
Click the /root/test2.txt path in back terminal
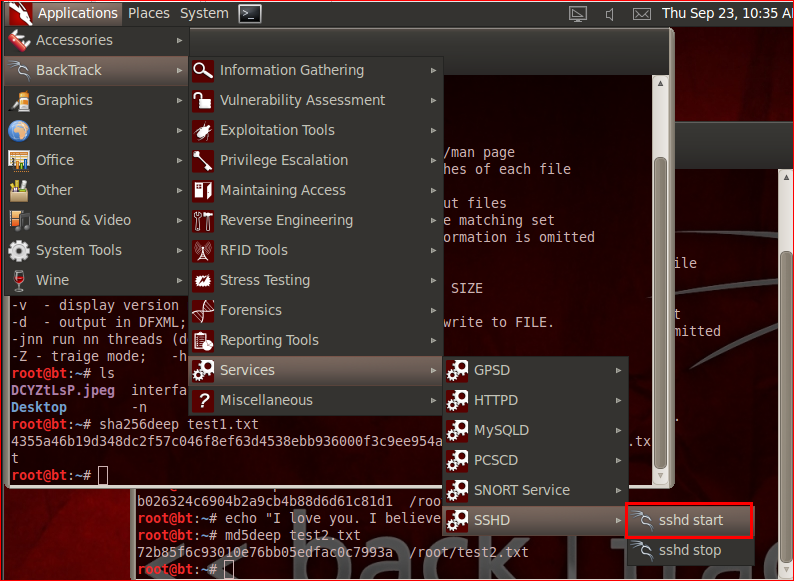[x=468, y=552]
